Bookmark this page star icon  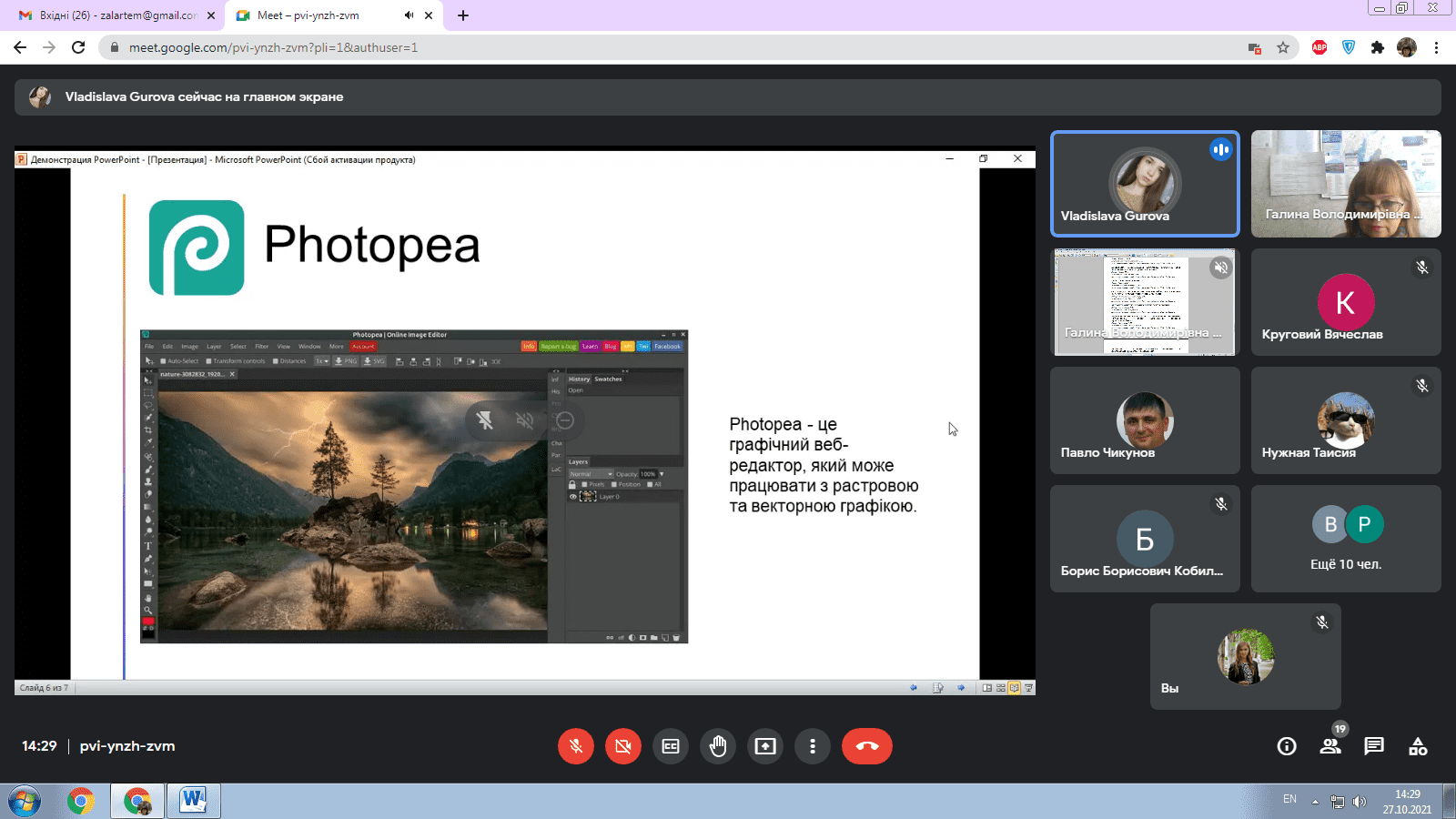1283,47
